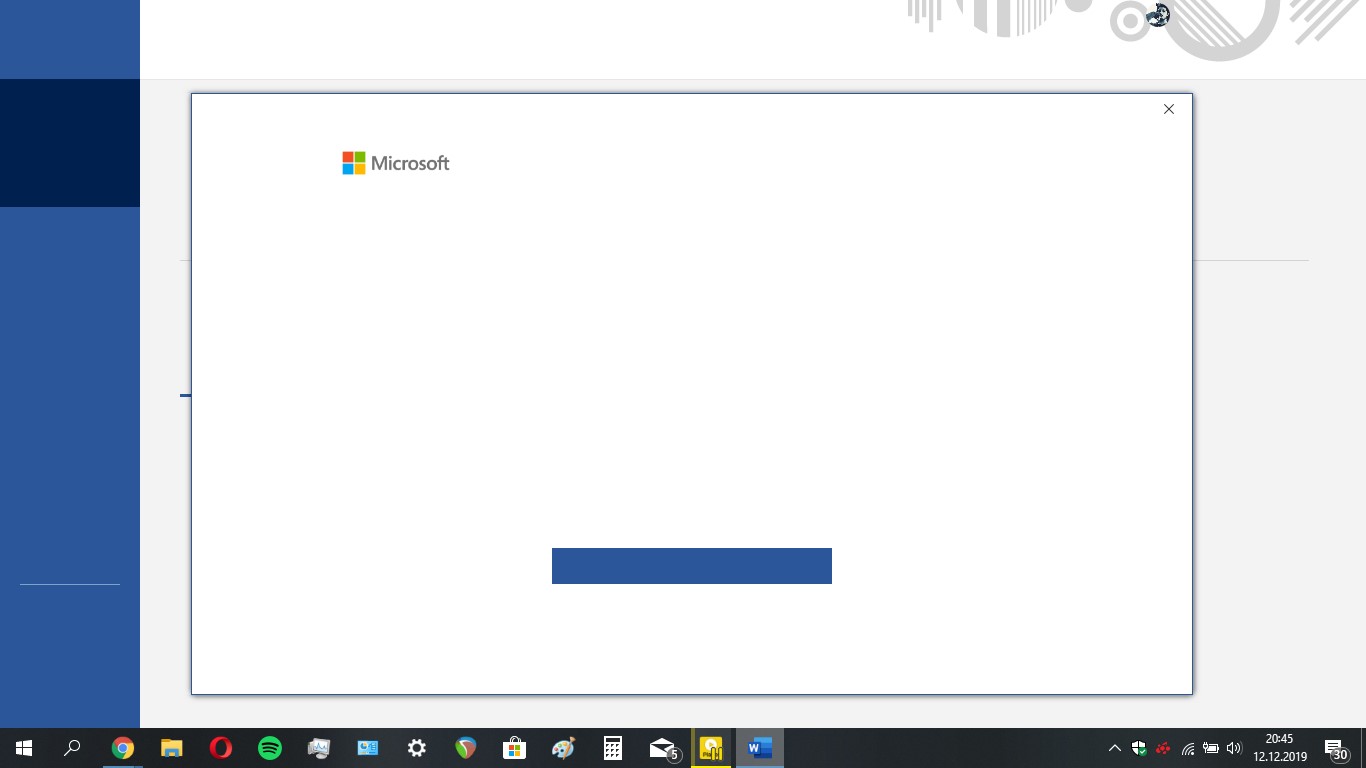The height and width of the screenshot is (768, 1366).
Task: Switch to Word in the taskbar
Action: tap(760, 748)
